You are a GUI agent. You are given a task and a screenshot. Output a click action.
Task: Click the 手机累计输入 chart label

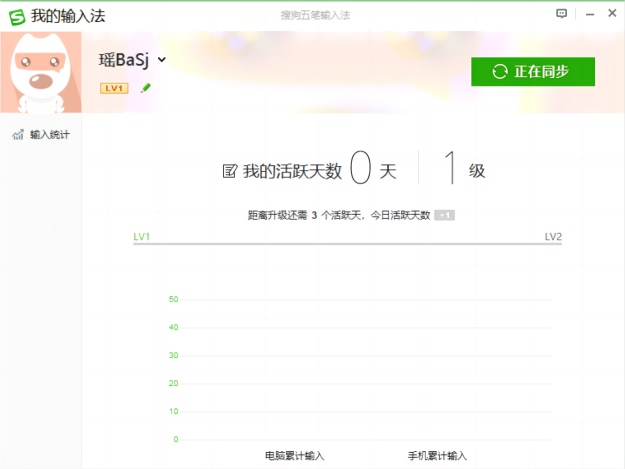click(x=437, y=455)
